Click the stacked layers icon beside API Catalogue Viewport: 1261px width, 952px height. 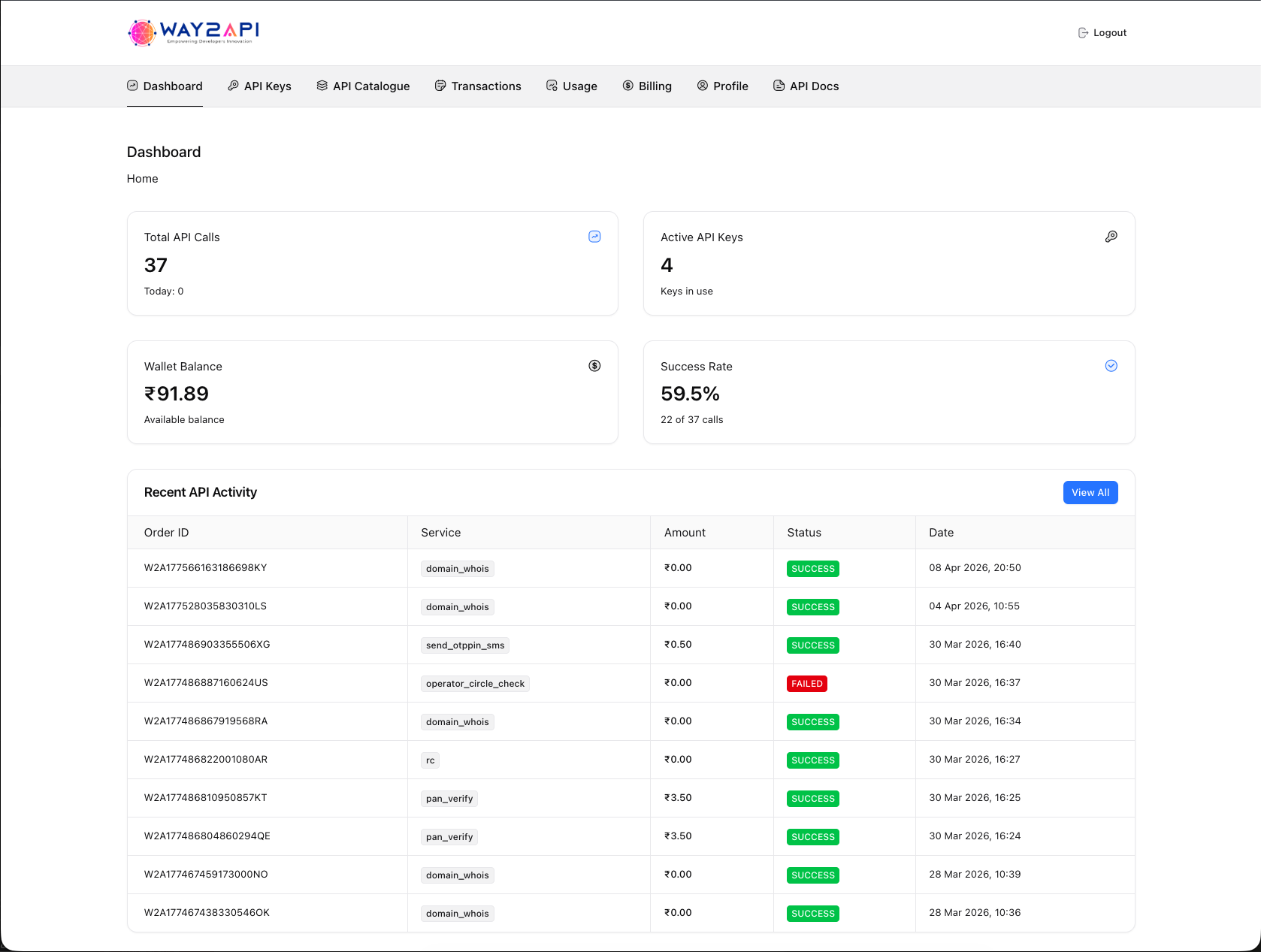[x=322, y=86]
